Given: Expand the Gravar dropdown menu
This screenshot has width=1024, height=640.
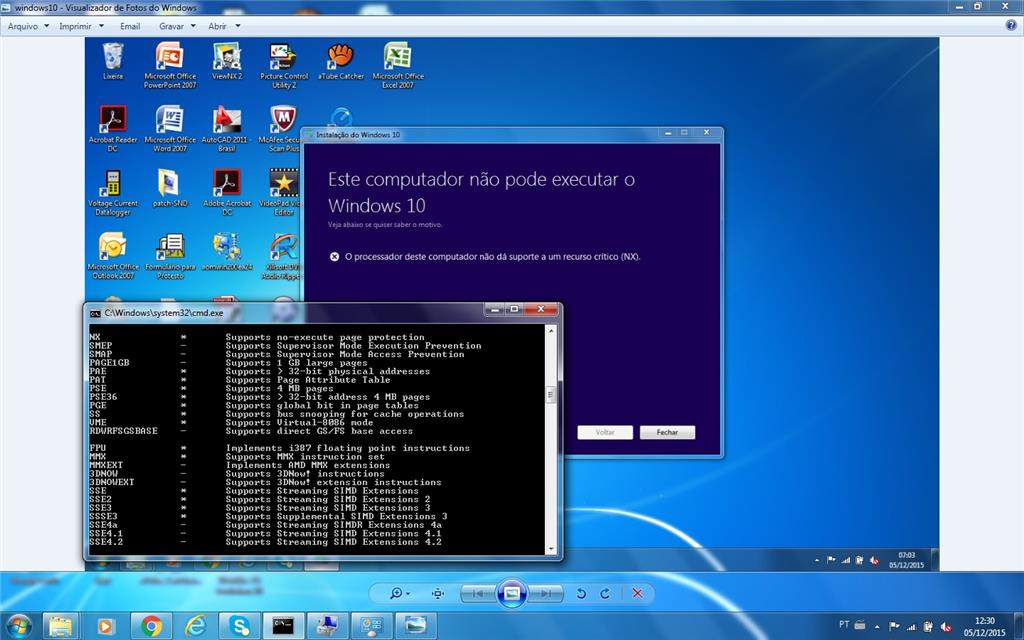Looking at the screenshot, I should (177, 26).
